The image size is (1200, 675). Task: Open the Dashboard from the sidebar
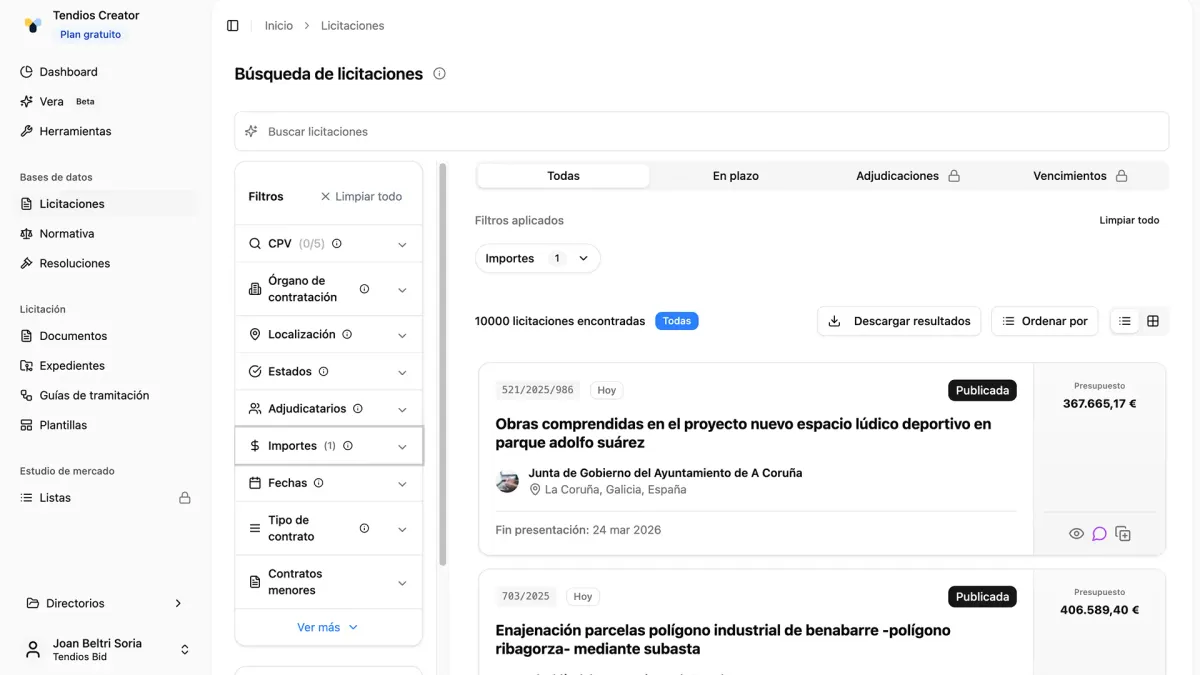68,71
